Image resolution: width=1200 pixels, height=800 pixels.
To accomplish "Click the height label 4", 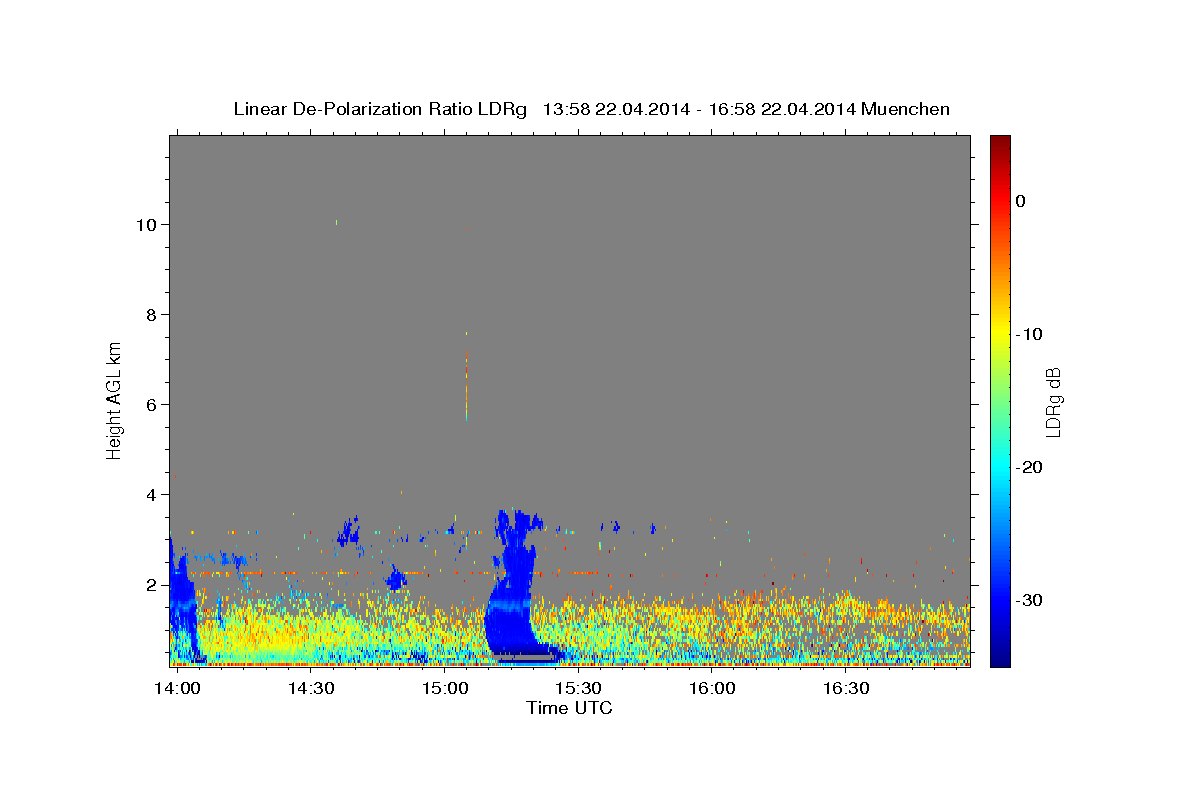I will 153,494.
